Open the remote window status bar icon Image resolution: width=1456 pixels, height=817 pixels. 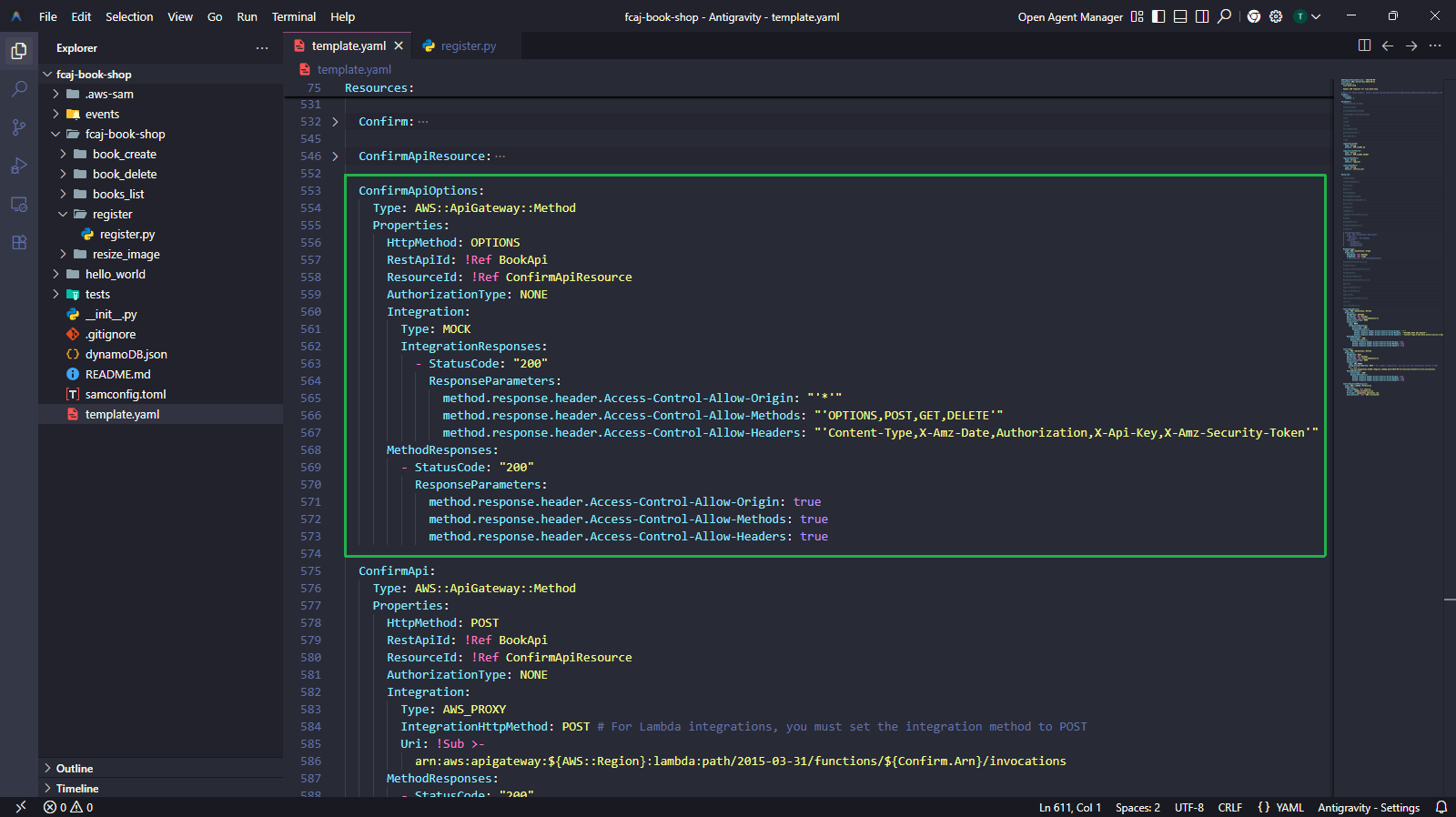click(20, 807)
